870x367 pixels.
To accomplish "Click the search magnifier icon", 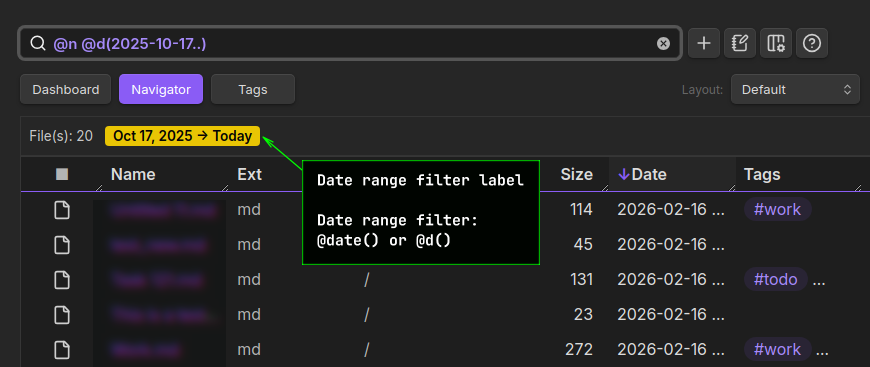I will [x=37, y=43].
